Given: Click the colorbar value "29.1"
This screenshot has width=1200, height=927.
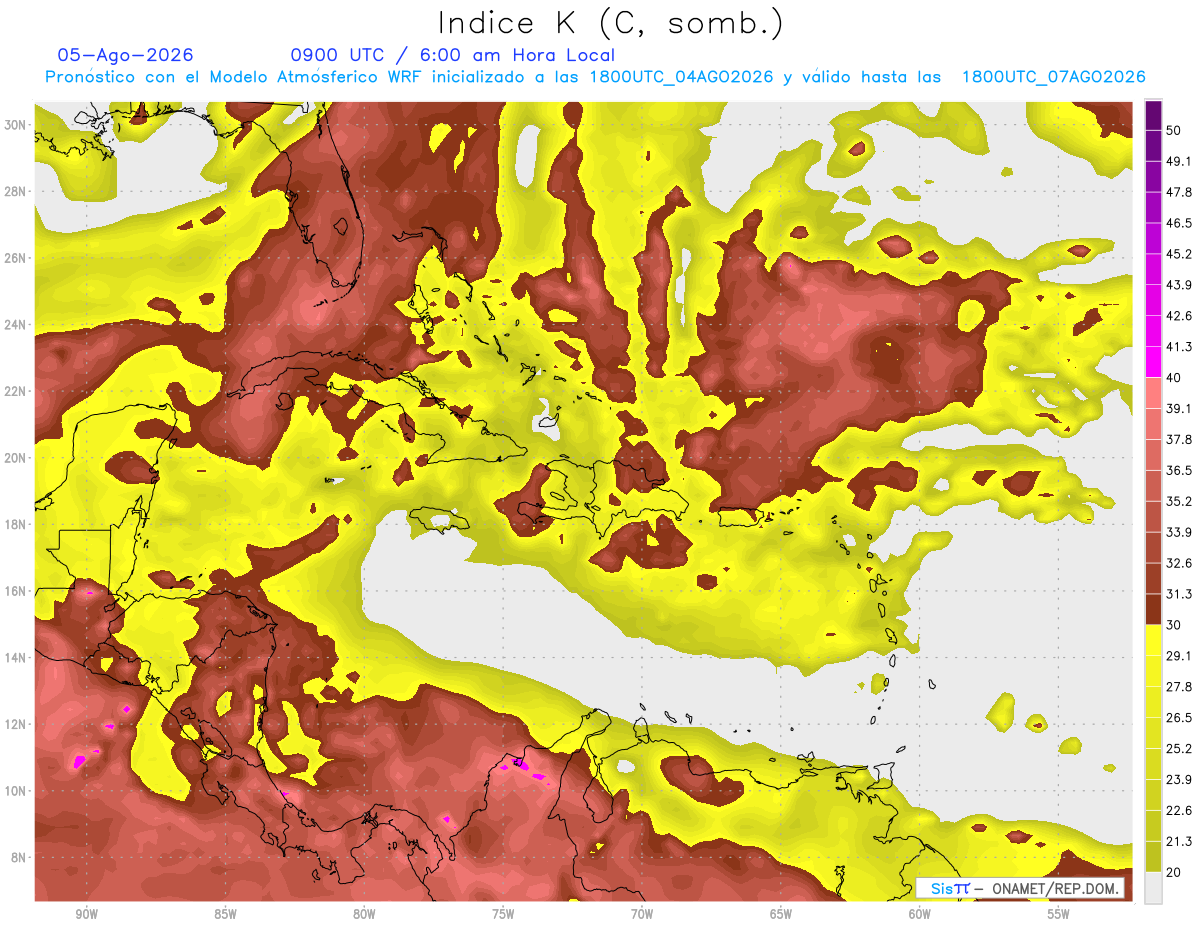Looking at the screenshot, I should 1178,656.
